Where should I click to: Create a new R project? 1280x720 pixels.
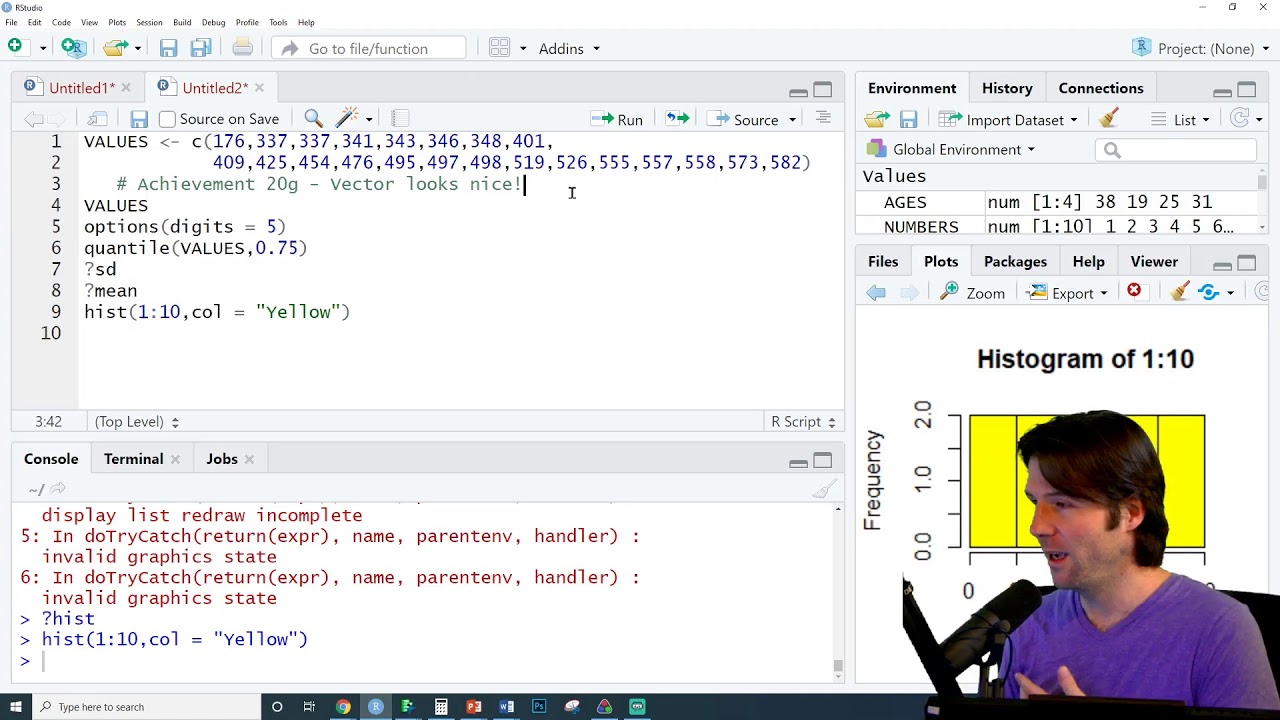[73, 47]
